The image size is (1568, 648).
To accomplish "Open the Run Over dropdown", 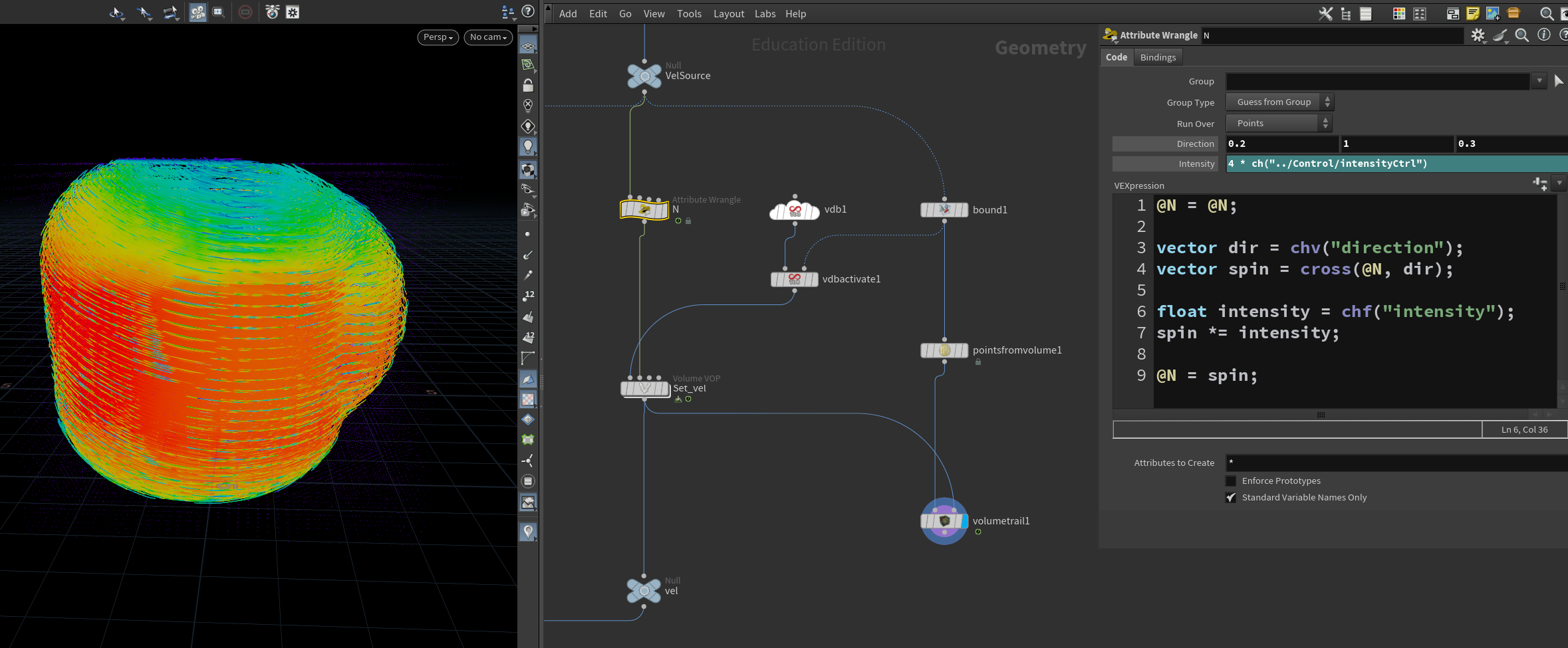I will pos(1279,124).
